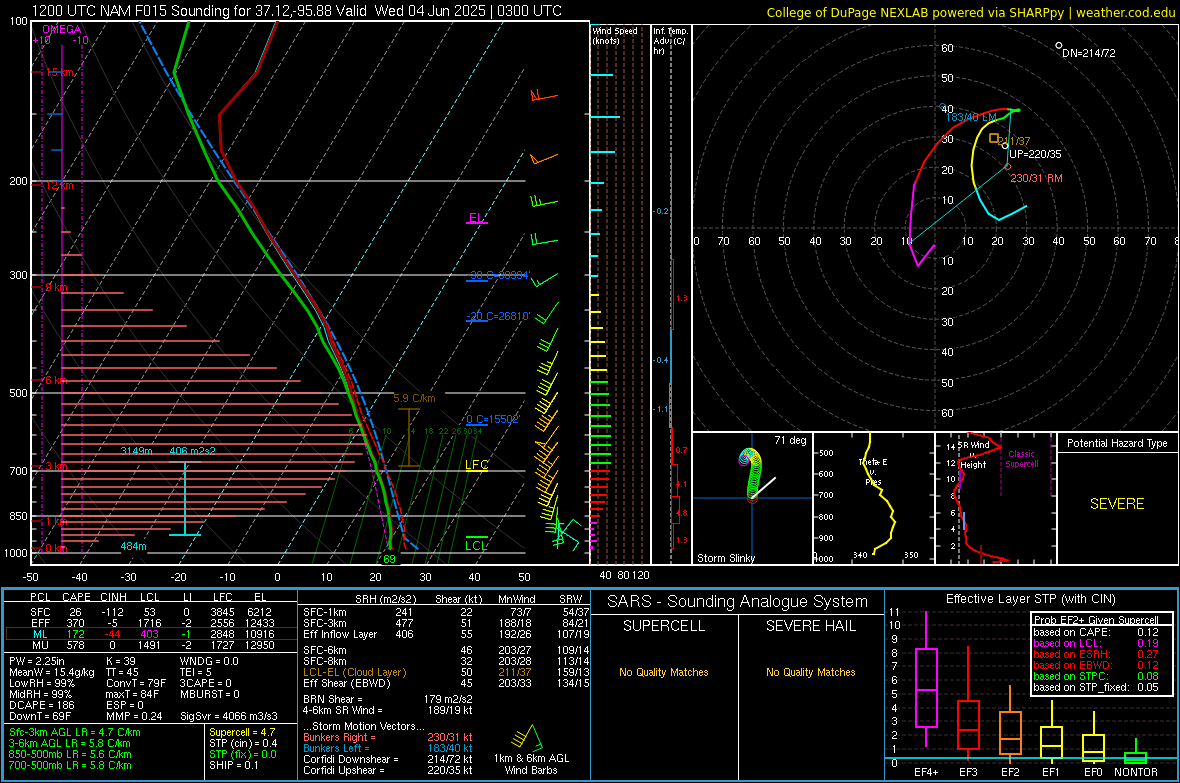The width and height of the screenshot is (1180, 783).
Task: Click the green 'based on STPC:' row
Action: 1096,676
